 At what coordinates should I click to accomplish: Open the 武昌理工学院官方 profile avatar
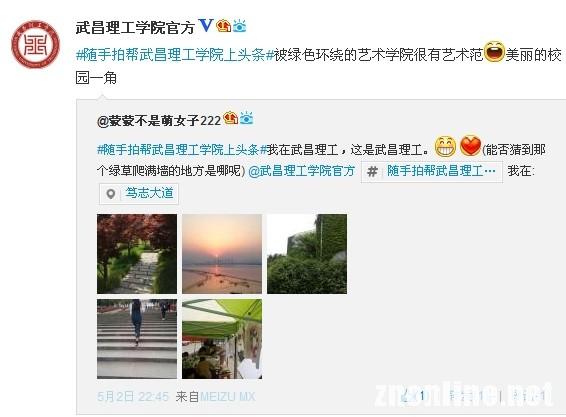tap(35, 44)
